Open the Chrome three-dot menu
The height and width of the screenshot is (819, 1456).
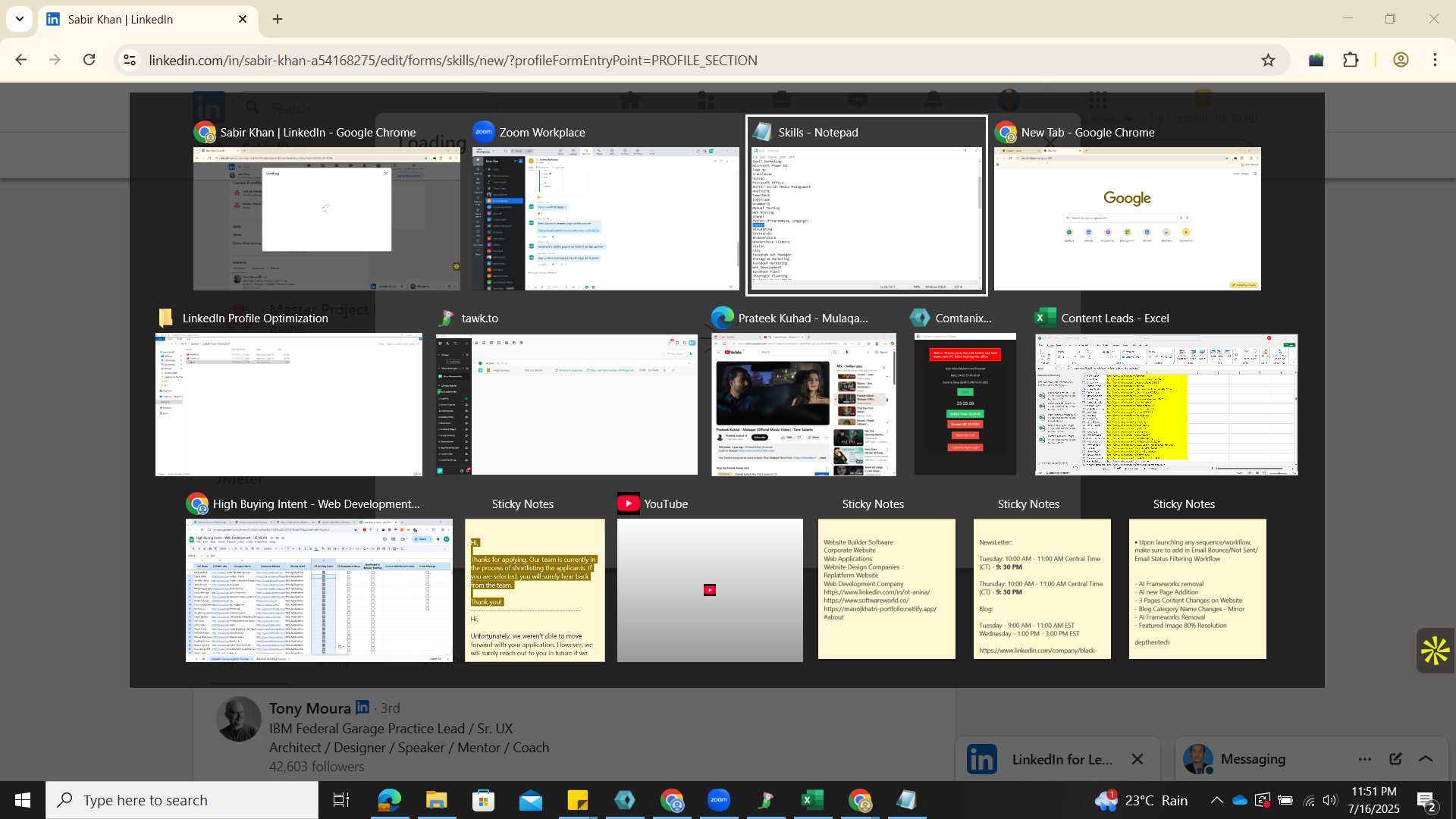[1435, 60]
